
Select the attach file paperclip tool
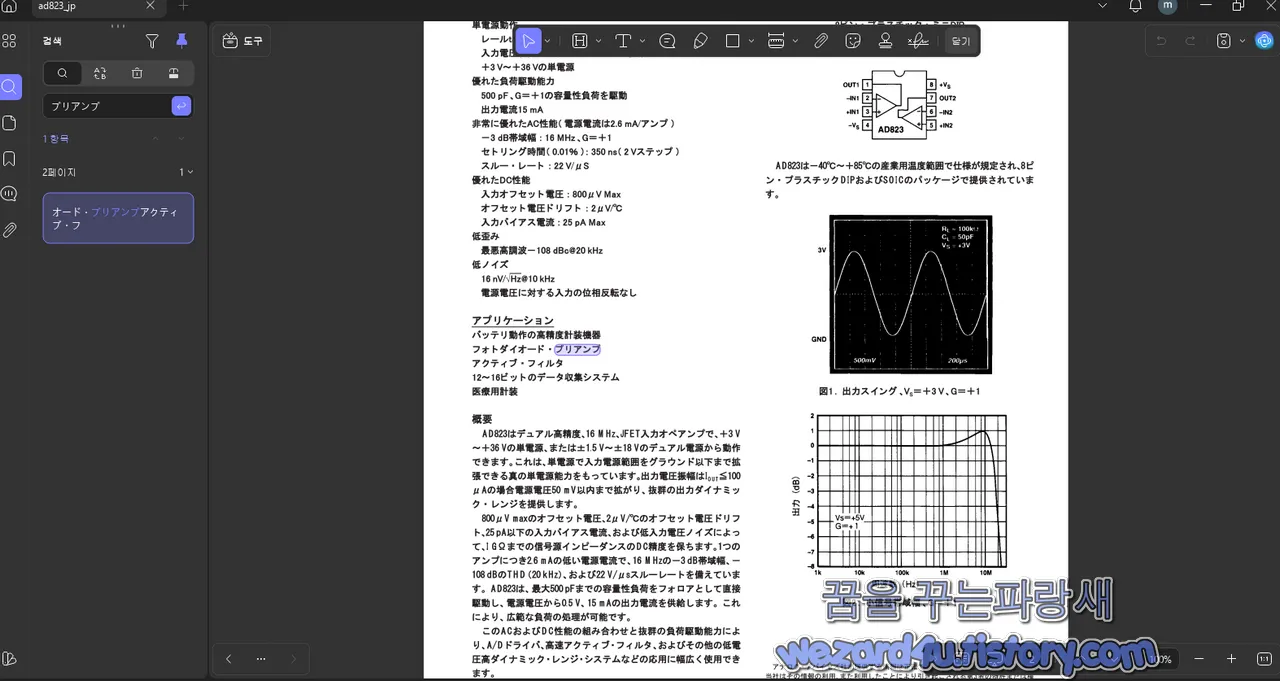[821, 41]
